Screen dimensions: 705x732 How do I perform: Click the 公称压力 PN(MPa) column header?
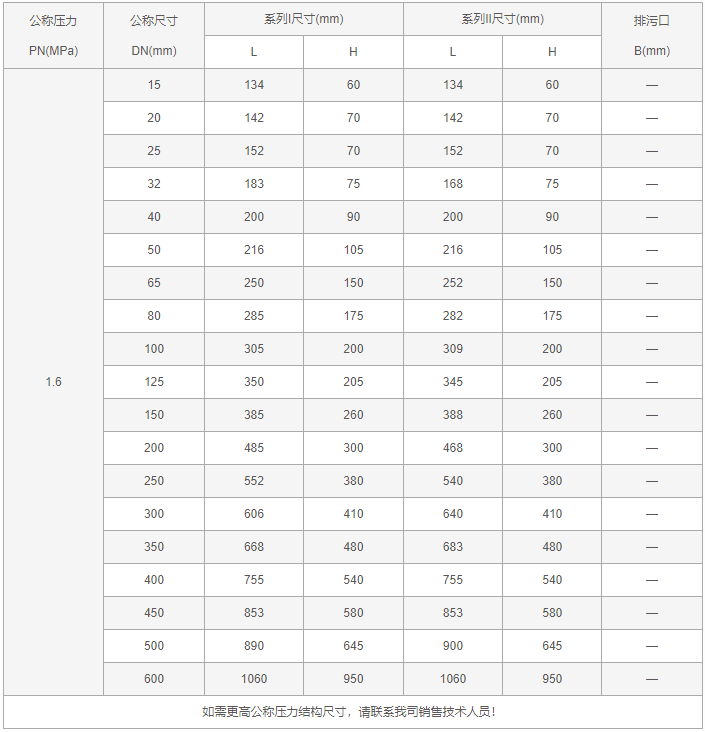(53, 35)
